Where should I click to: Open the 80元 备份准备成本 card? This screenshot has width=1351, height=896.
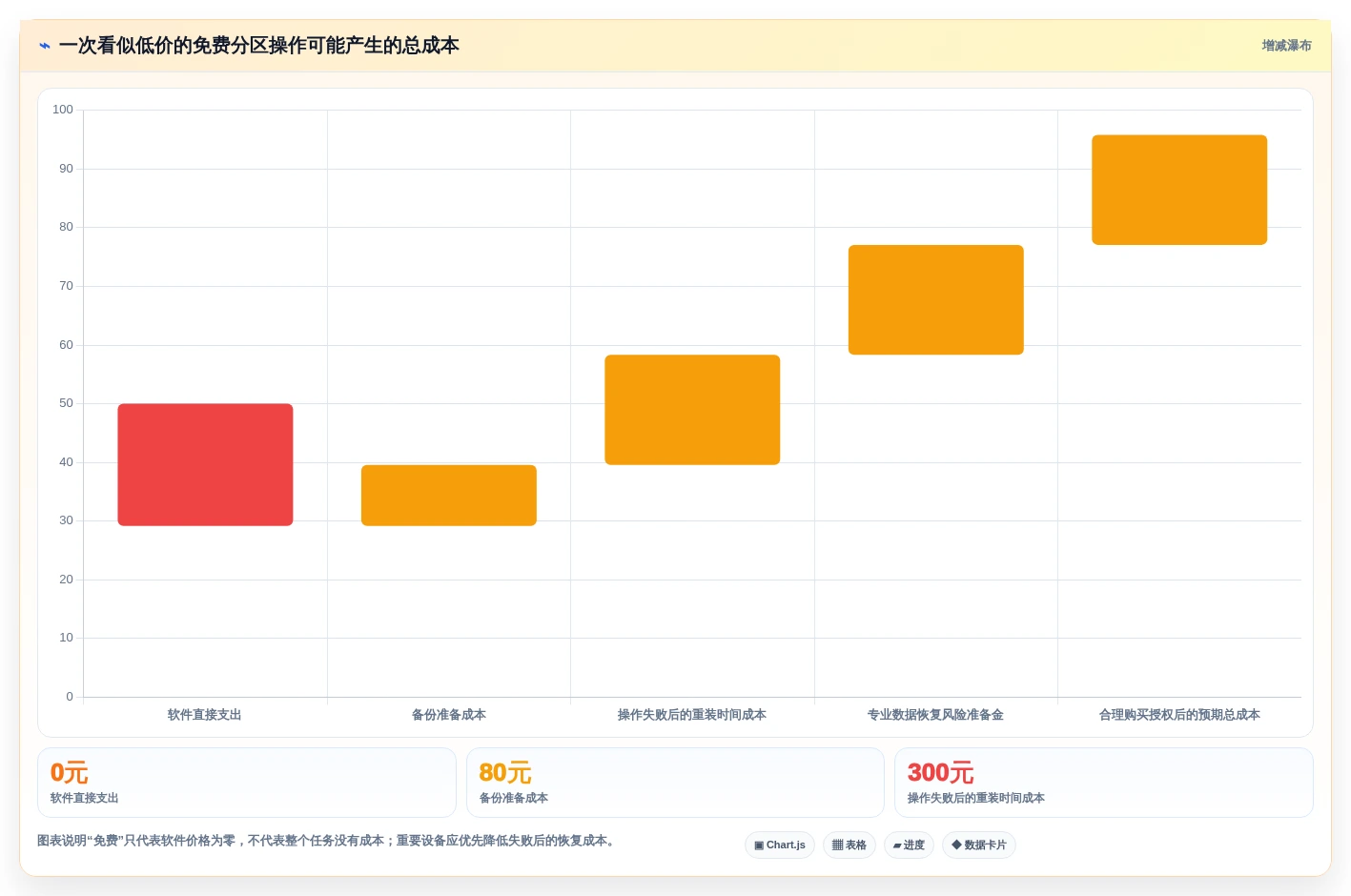[x=675, y=783]
